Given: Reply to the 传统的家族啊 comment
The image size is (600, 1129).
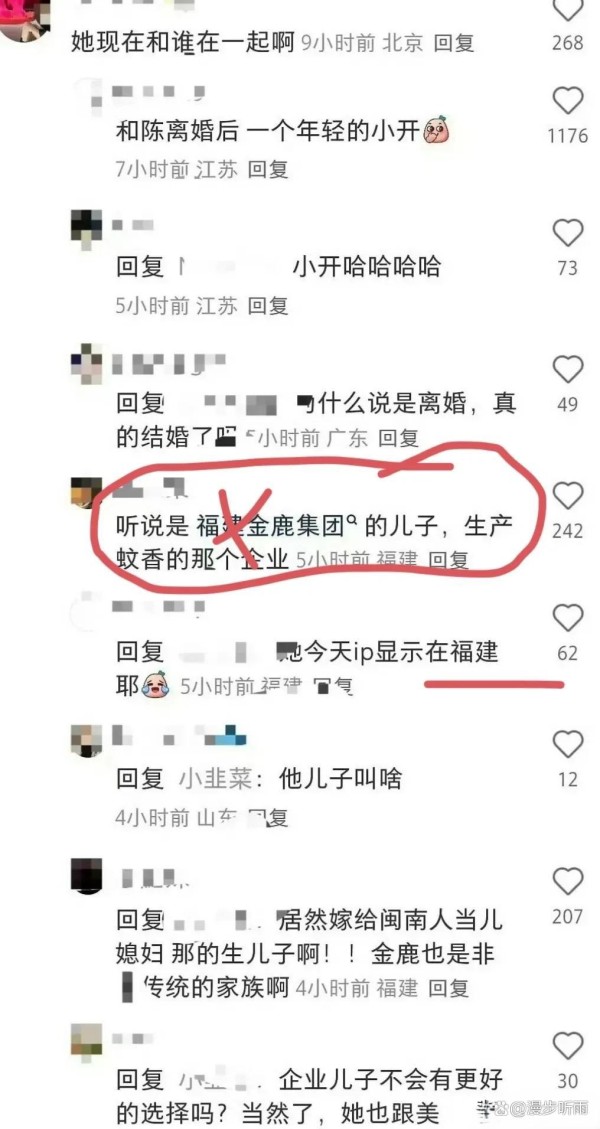Looking at the screenshot, I should pyautogui.click(x=449, y=988).
